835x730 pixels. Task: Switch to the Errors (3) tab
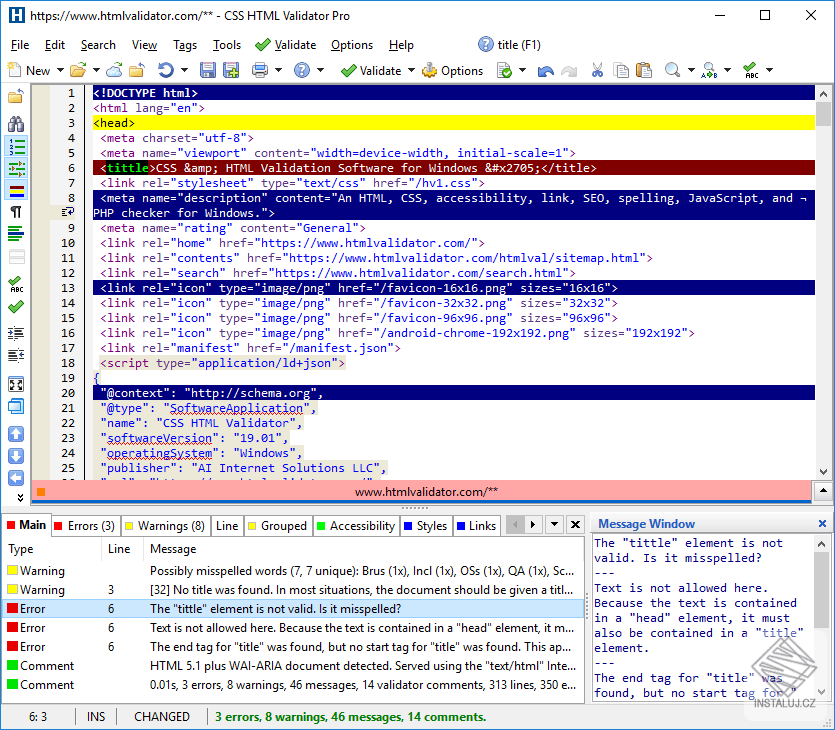pos(85,526)
